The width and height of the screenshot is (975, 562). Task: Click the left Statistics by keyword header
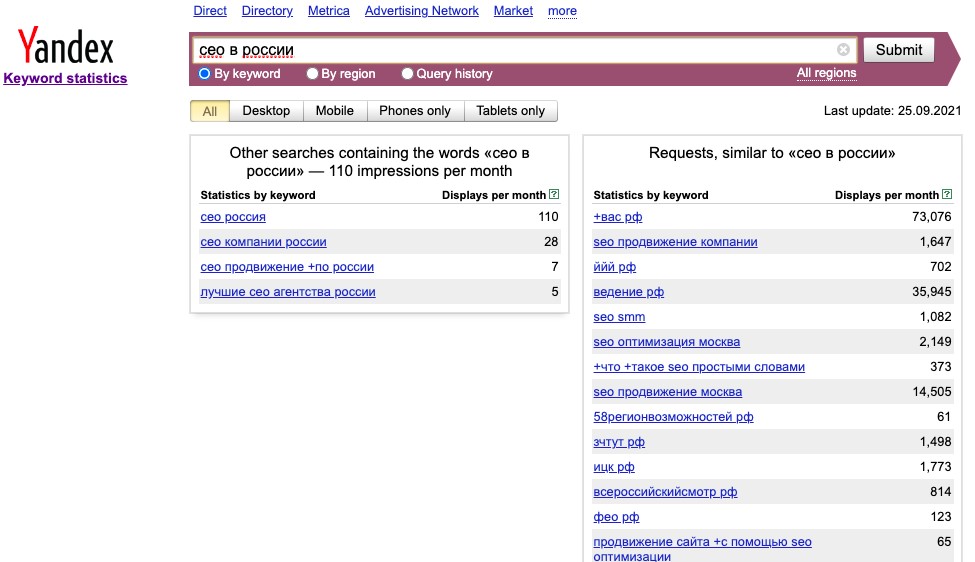tap(258, 195)
